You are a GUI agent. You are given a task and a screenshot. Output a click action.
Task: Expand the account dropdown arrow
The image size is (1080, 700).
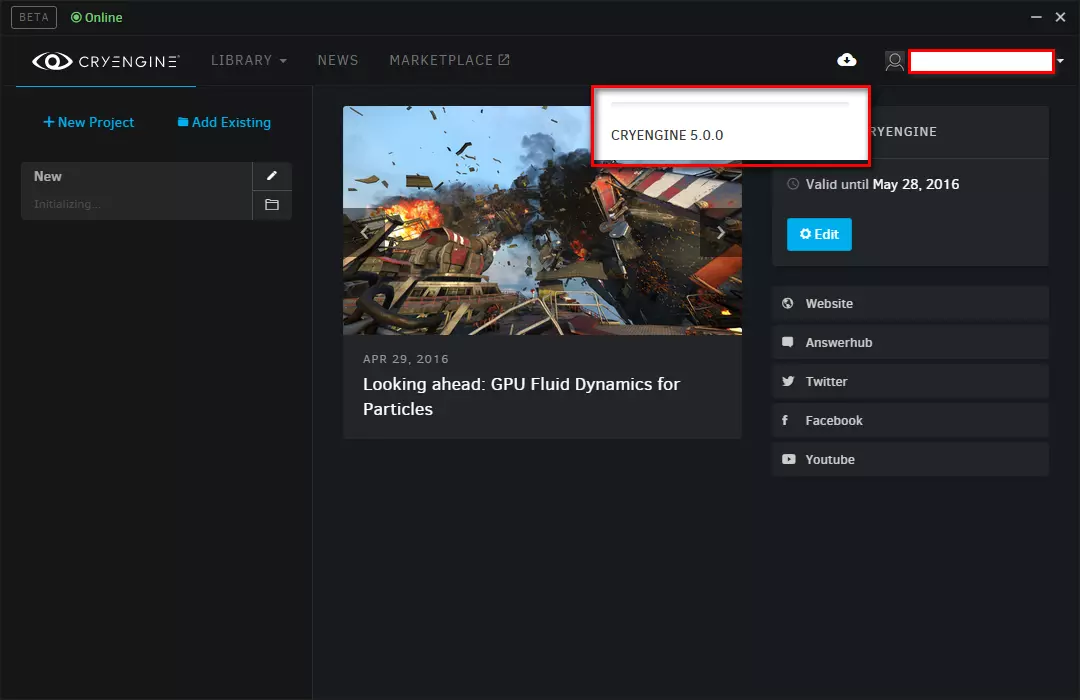click(x=1060, y=62)
